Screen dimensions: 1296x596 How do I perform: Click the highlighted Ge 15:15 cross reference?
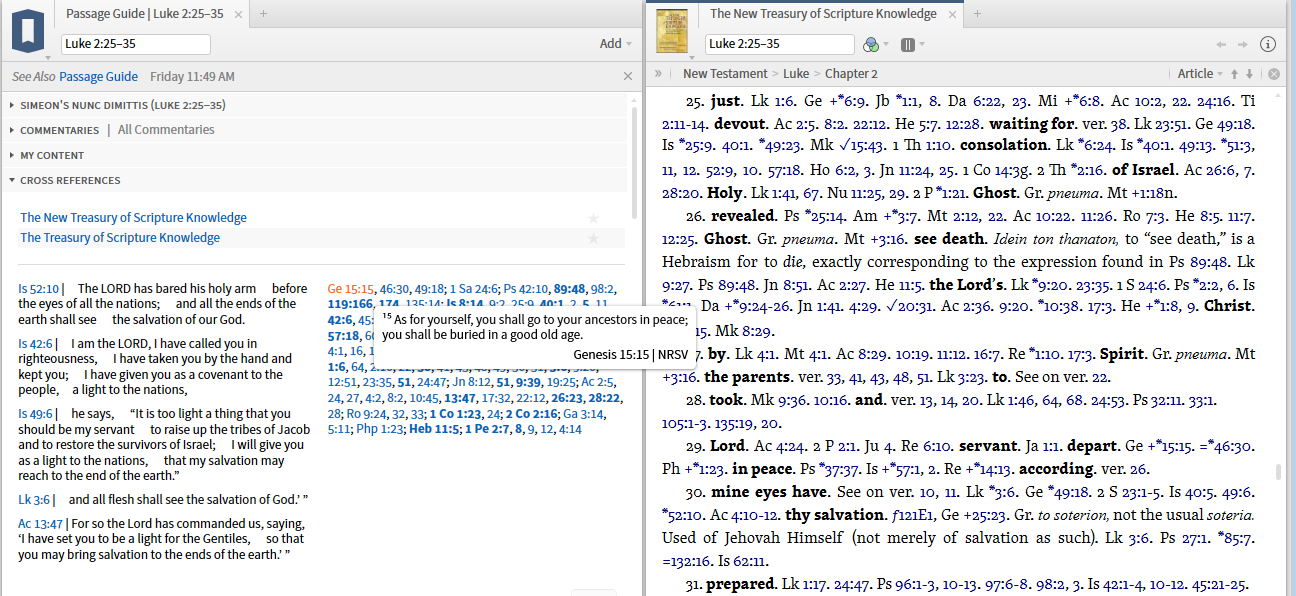coord(350,289)
